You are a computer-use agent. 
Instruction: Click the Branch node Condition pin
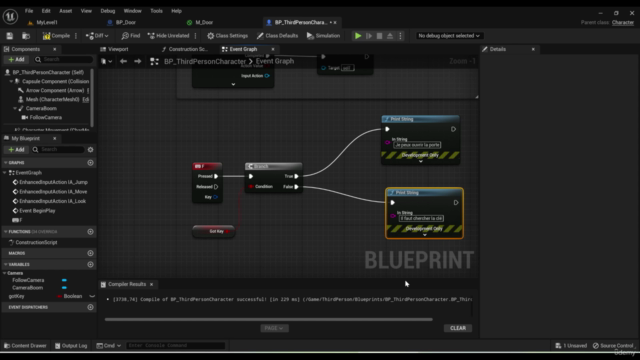point(251,187)
